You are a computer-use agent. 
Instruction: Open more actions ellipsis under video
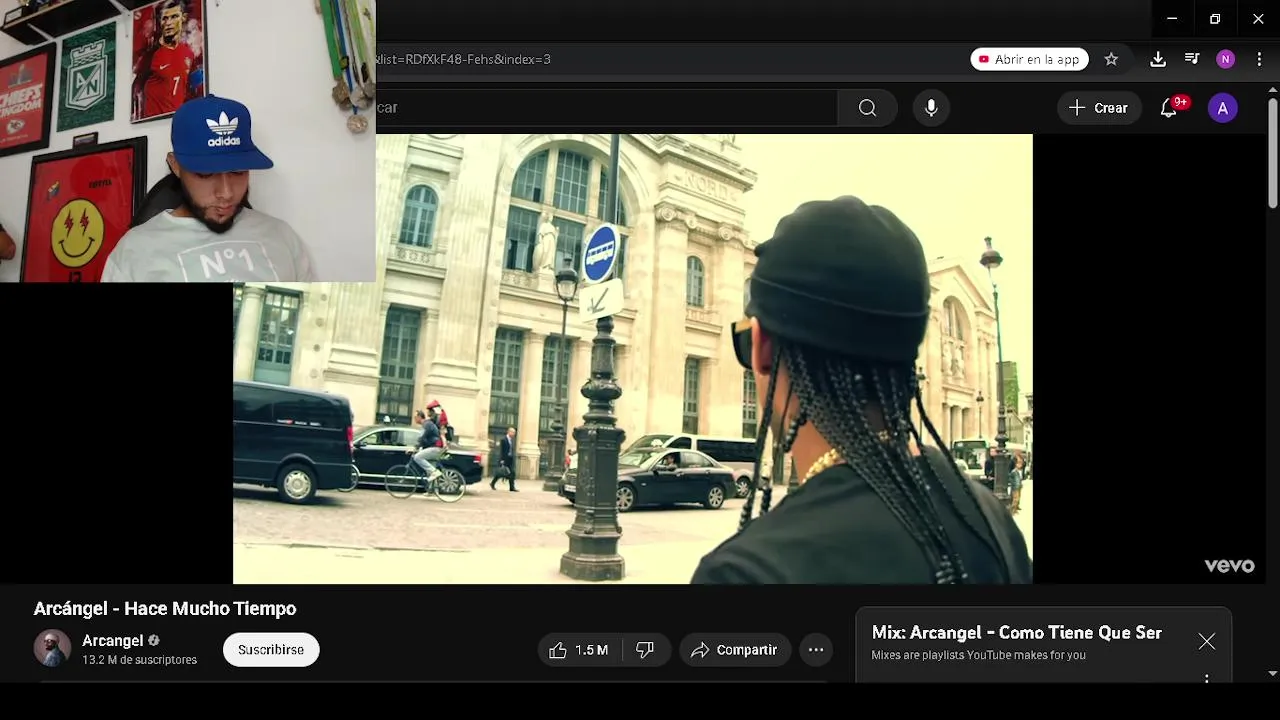click(x=816, y=650)
